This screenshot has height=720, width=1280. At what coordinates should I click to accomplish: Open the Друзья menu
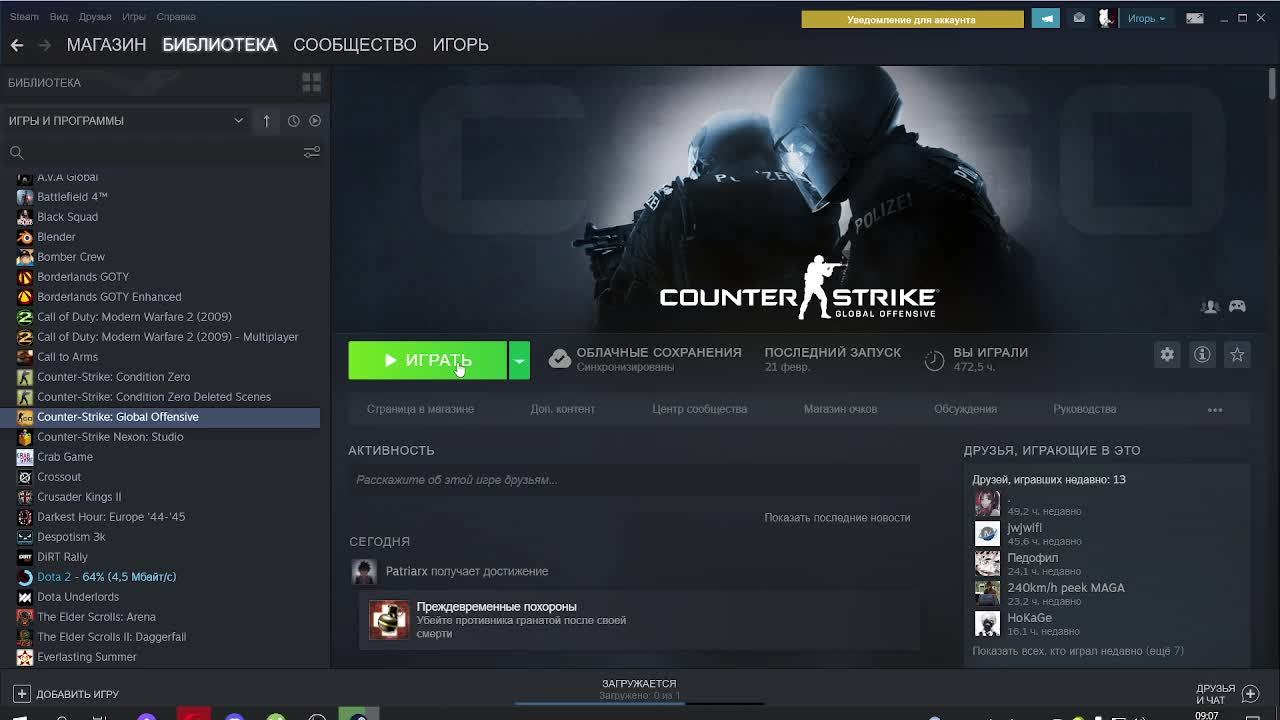pos(95,17)
